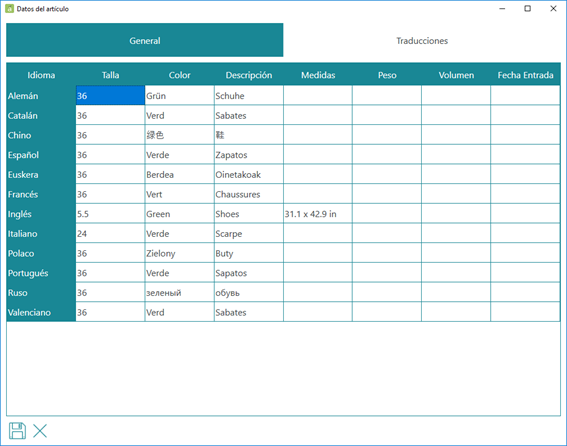This screenshot has width=567, height=446.
Task: Click the Chino Color cell
Action: pyautogui.click(x=179, y=135)
